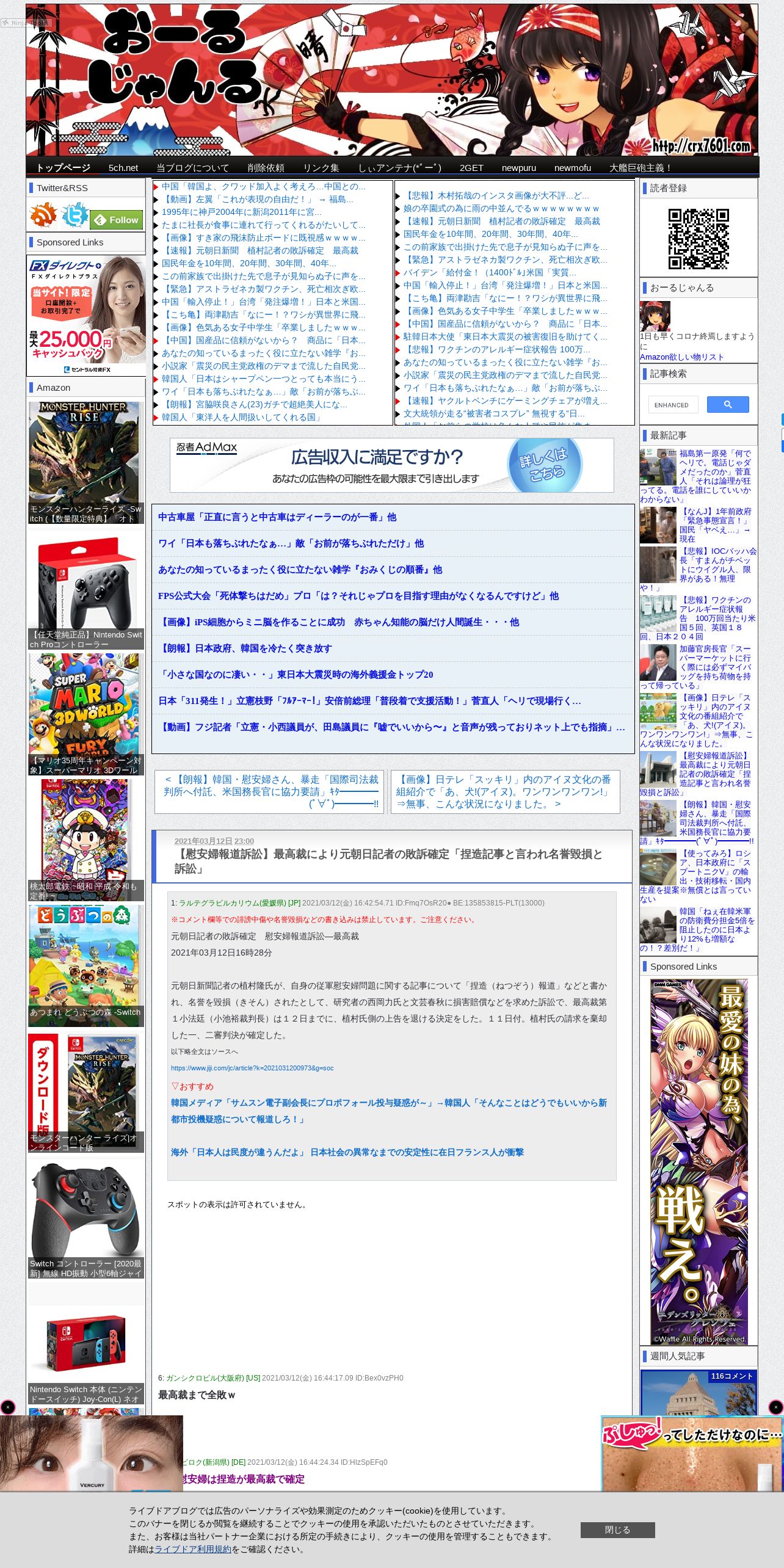
Task: Open 1995年に神戸2004年に新潟 feed link
Action: 242,212
